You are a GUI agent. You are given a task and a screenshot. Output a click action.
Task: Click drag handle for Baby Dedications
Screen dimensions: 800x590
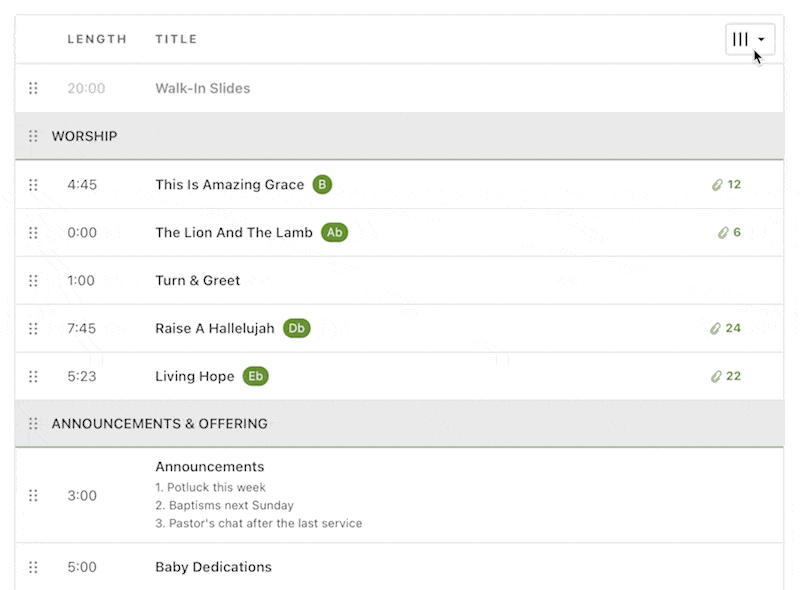[x=33, y=567]
